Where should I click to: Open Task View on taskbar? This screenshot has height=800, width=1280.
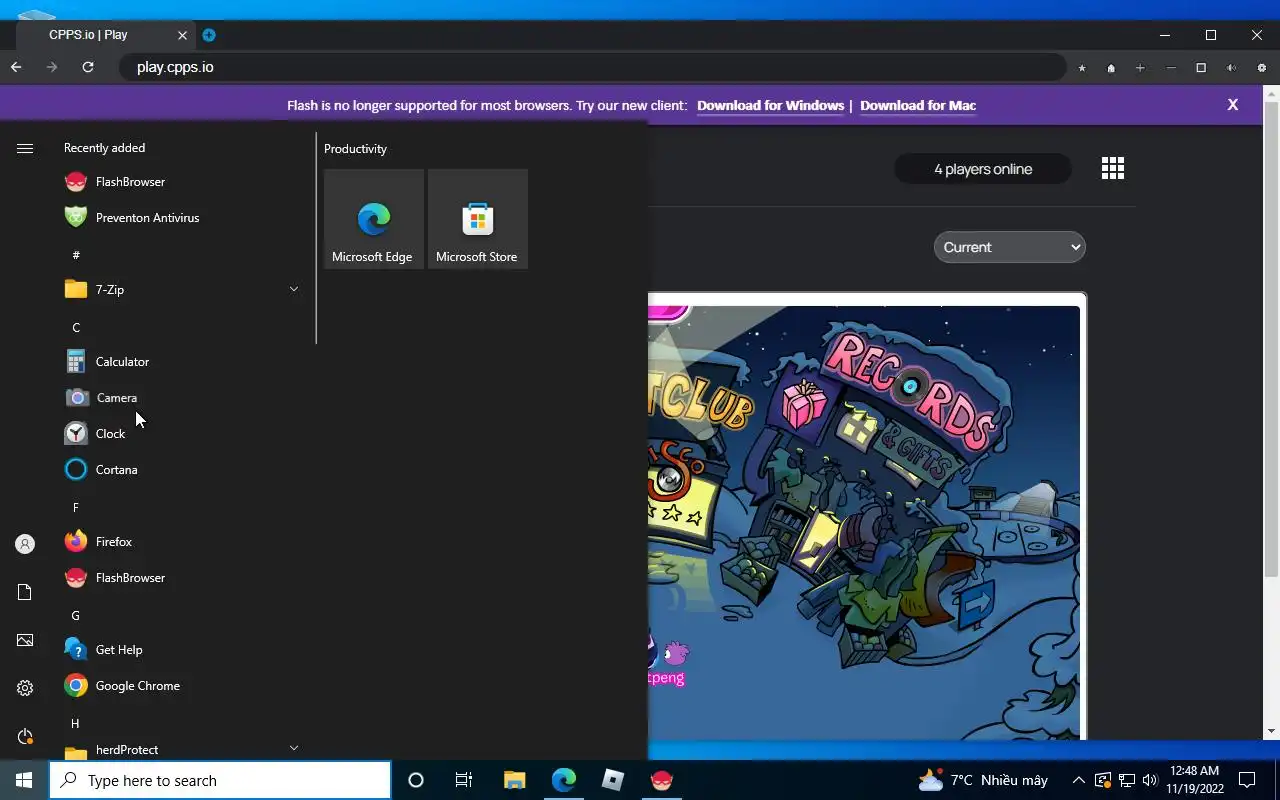click(464, 780)
